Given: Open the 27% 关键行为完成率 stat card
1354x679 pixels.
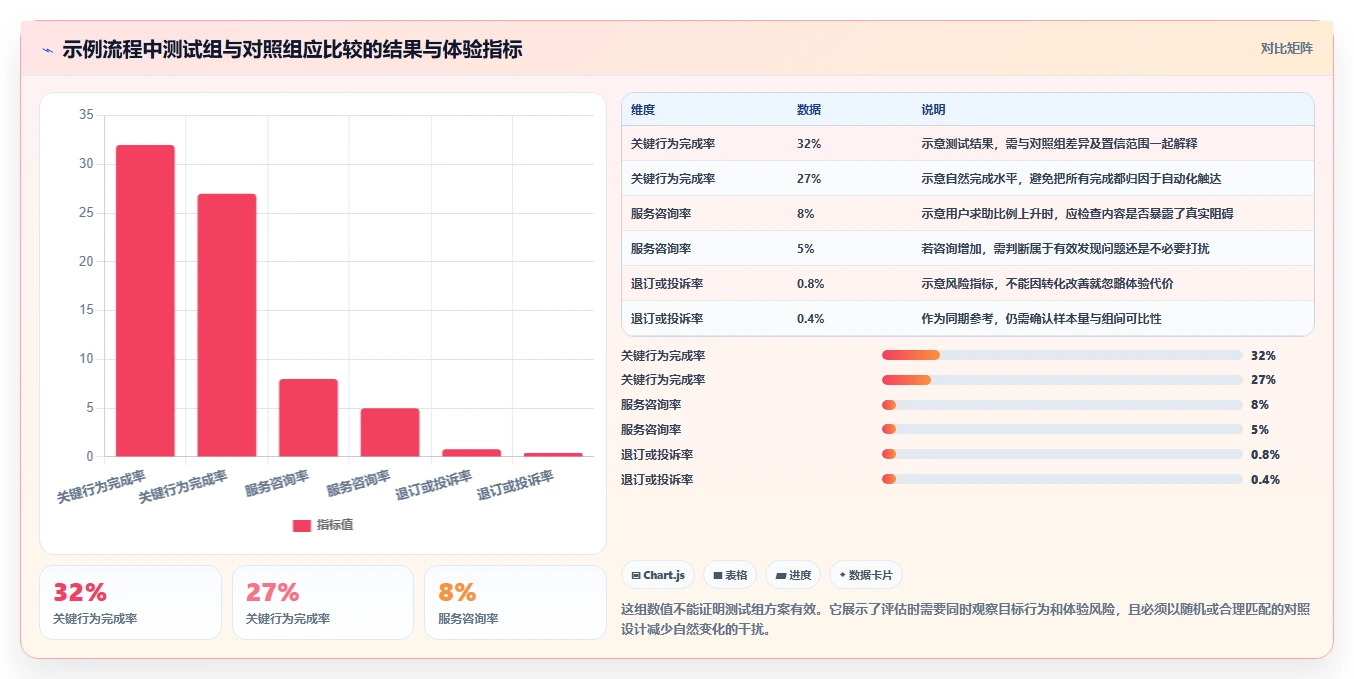Looking at the screenshot, I should click(x=323, y=602).
